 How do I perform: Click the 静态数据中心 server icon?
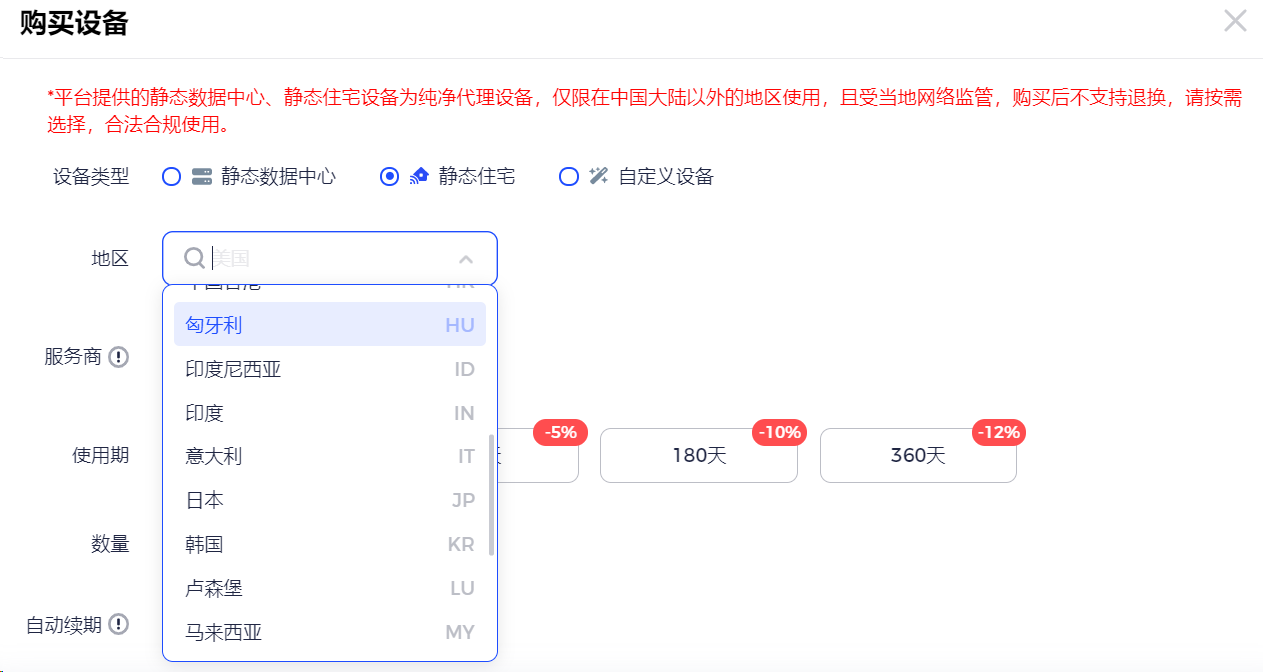(x=202, y=177)
